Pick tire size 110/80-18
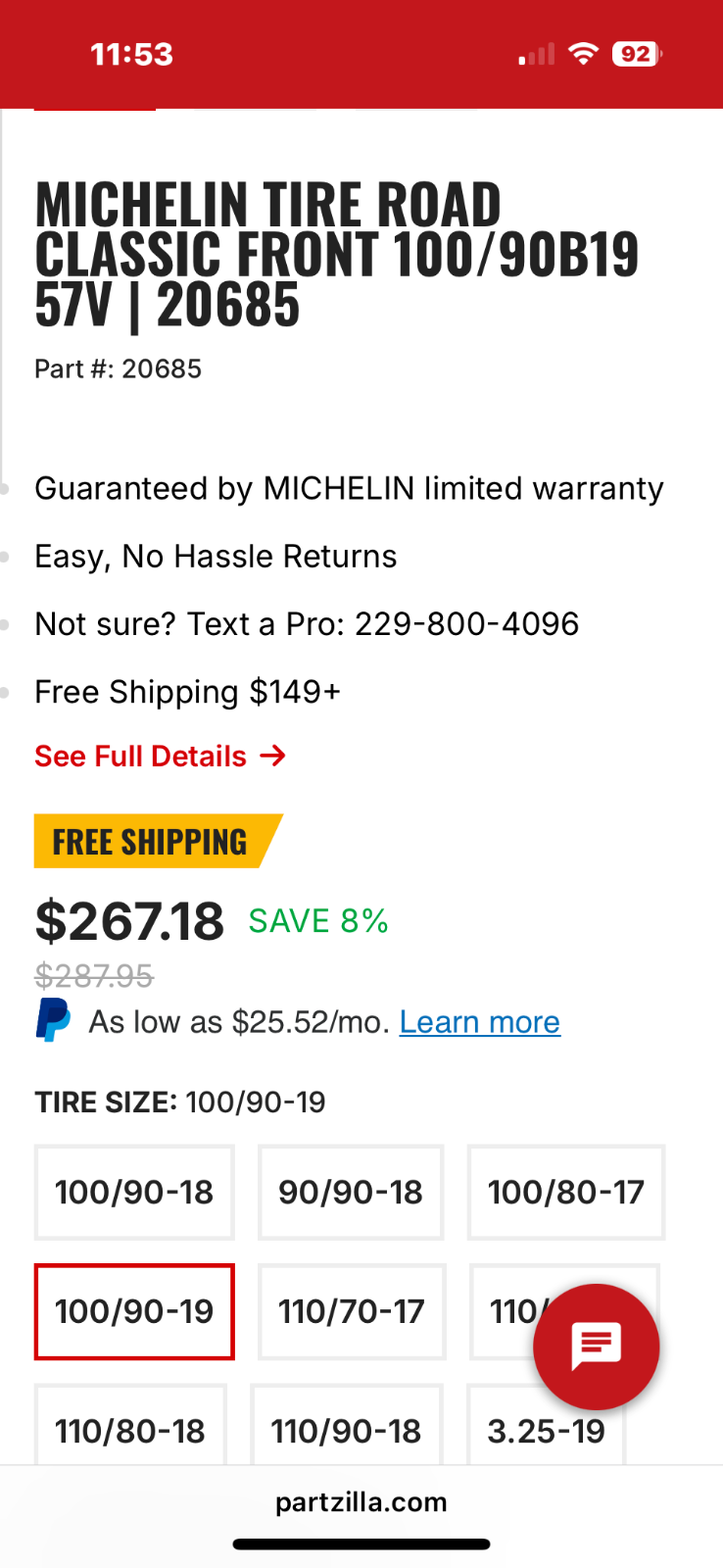Viewport: 723px width, 1568px height. tap(130, 1429)
